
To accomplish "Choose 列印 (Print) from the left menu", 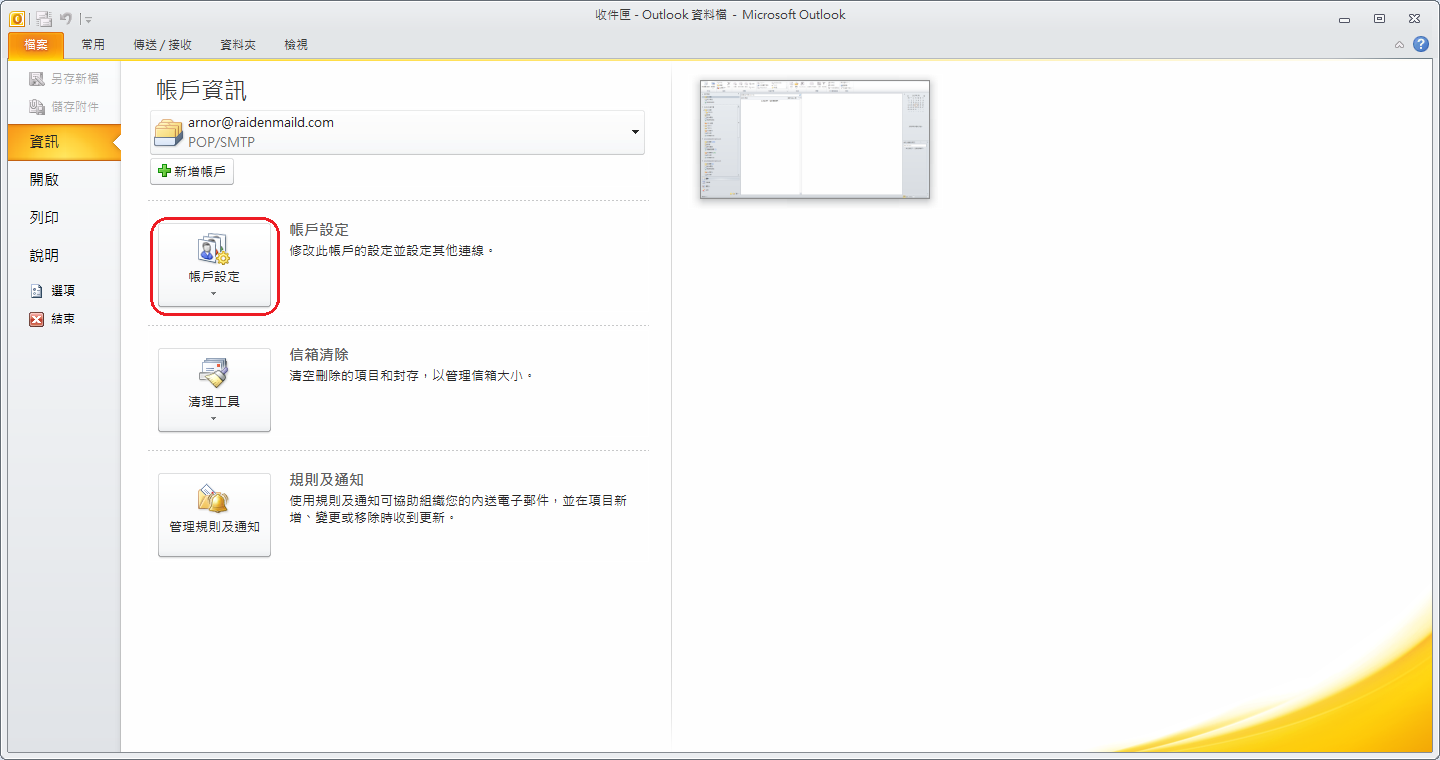I will click(x=45, y=218).
